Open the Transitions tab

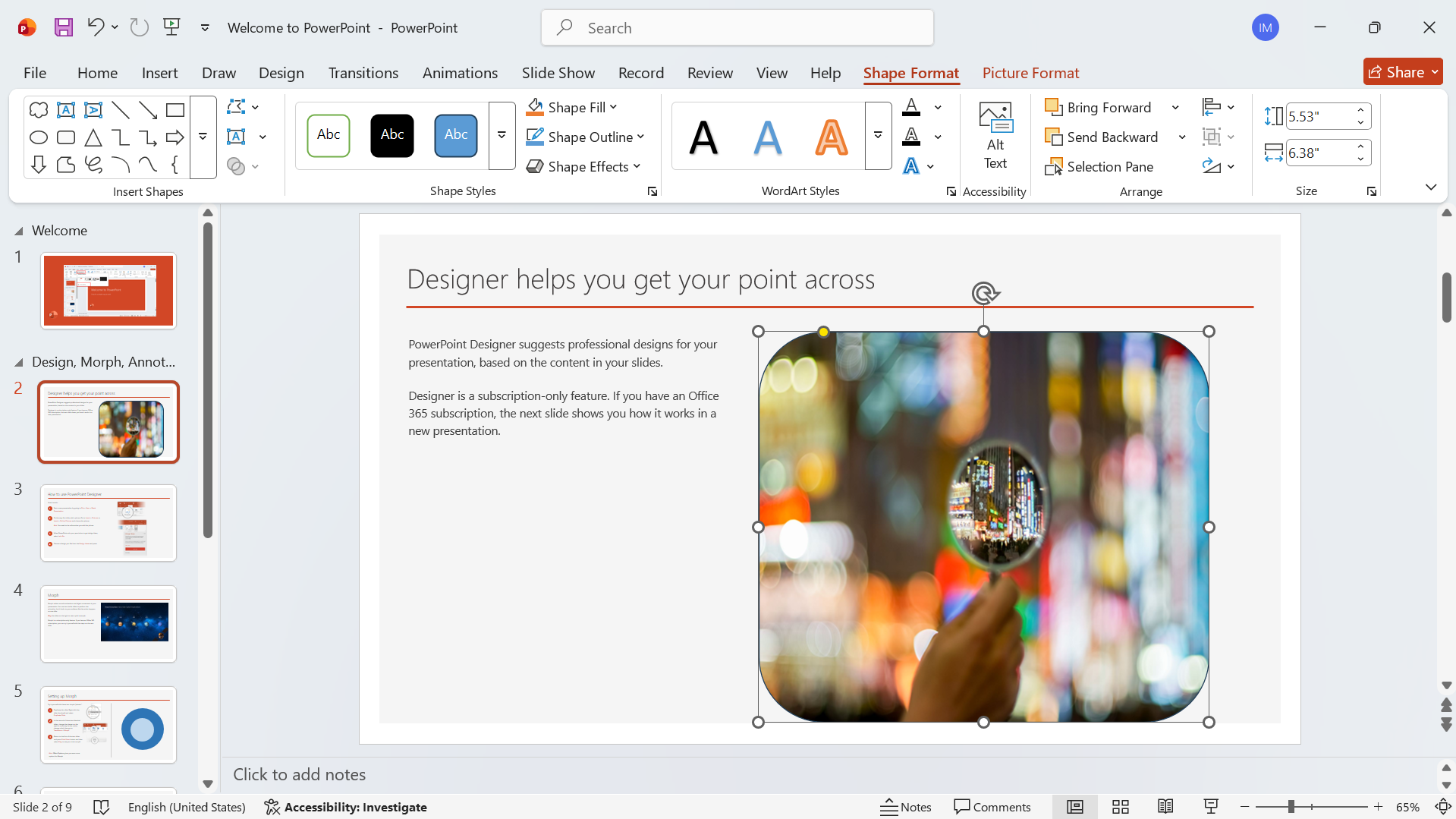363,73
